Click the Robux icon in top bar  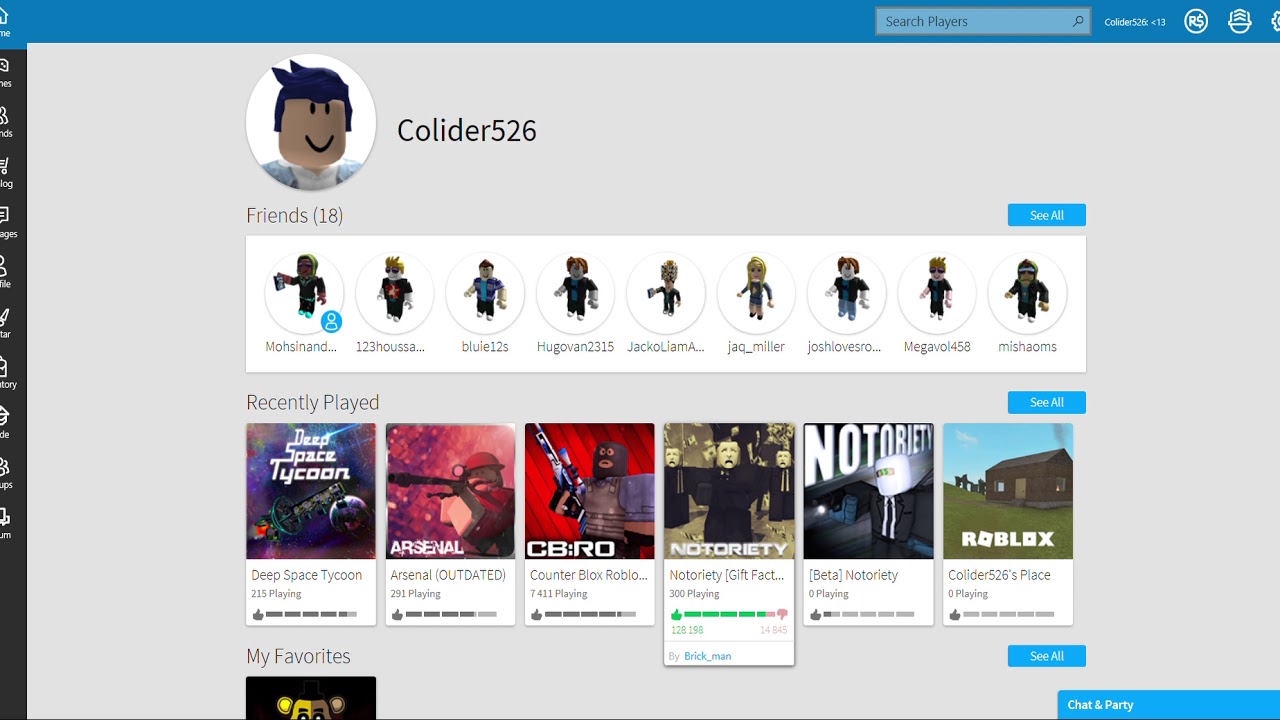1196,21
